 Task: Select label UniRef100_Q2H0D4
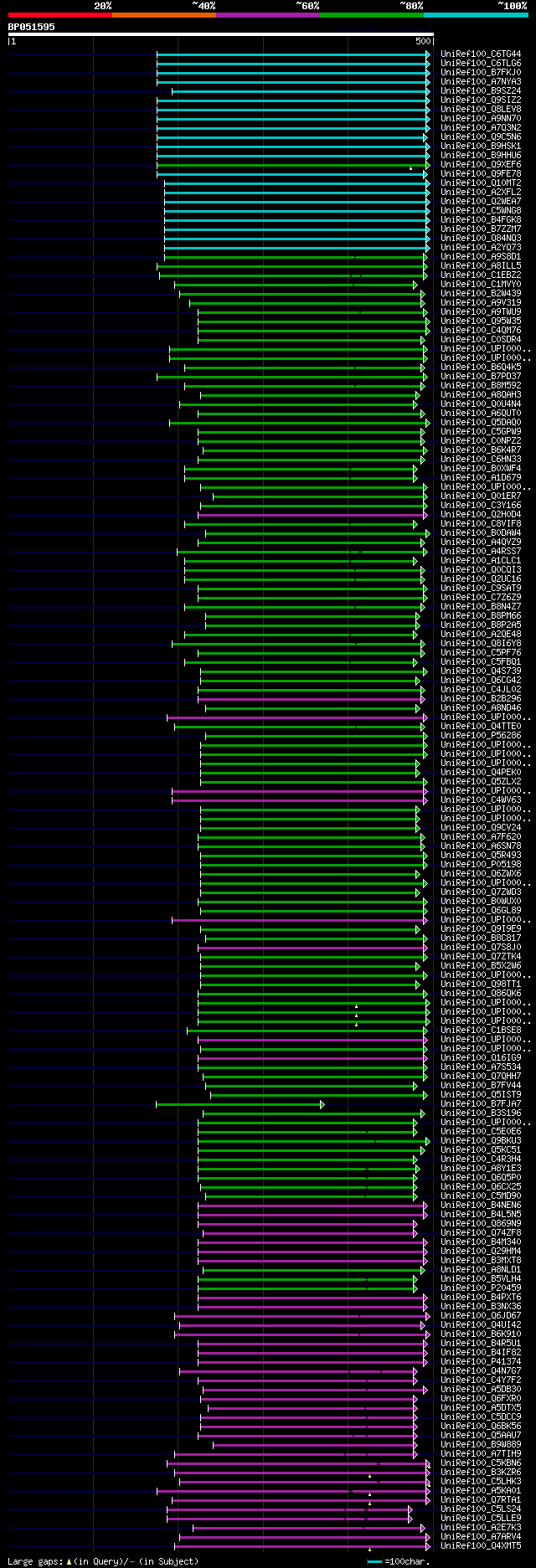point(481,515)
